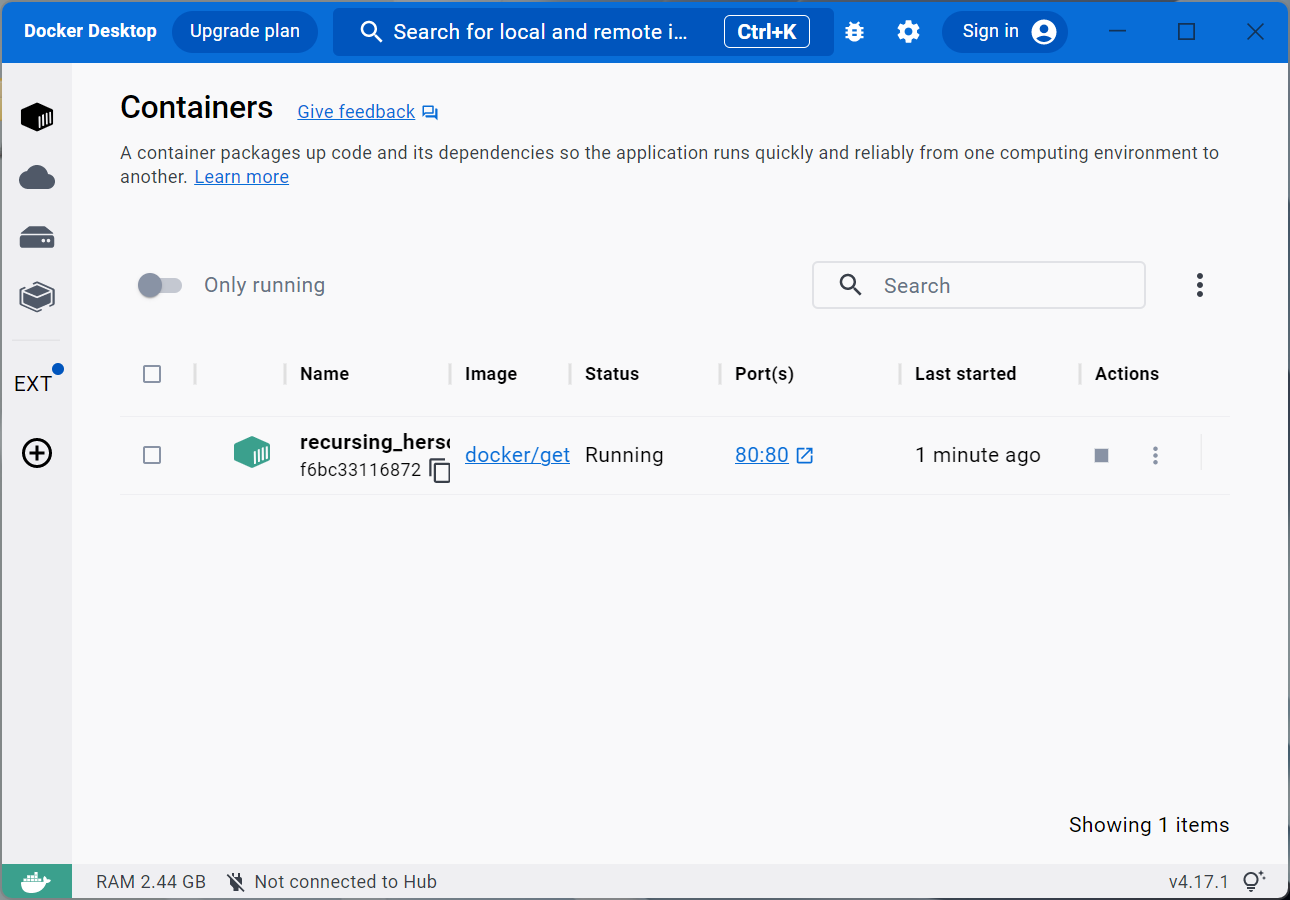Image resolution: width=1290 pixels, height=900 pixels.
Task: Sort by the Port(s) column header
Action: pyautogui.click(x=764, y=374)
